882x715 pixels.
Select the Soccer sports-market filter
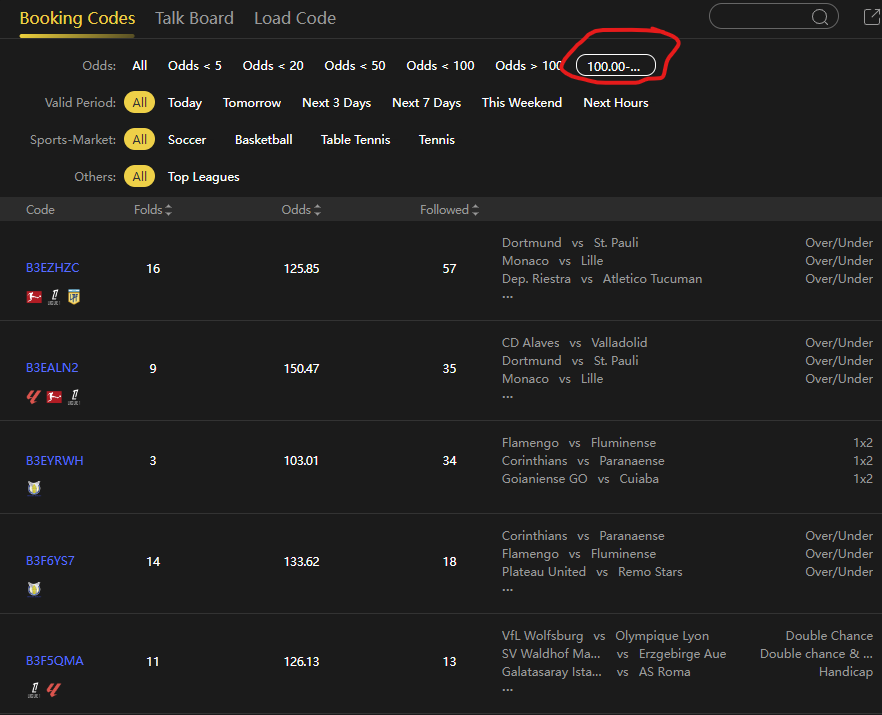187,140
